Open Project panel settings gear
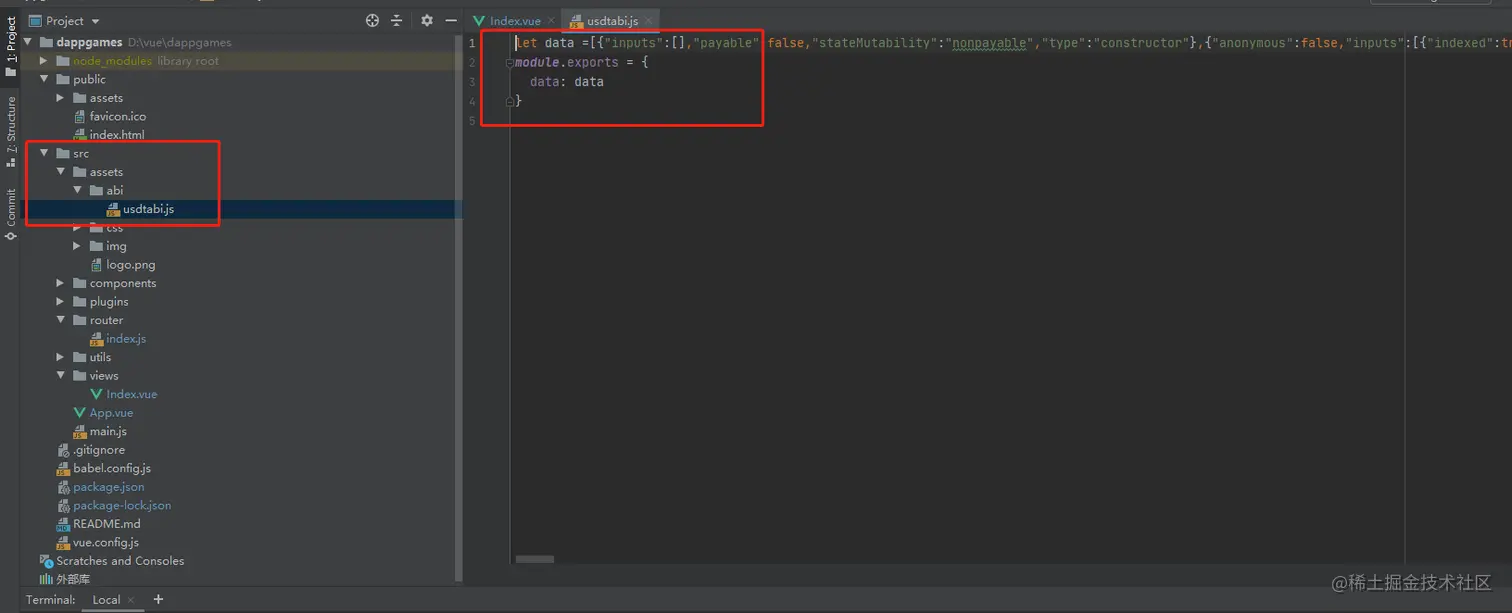The height and width of the screenshot is (613, 1512). pos(427,21)
